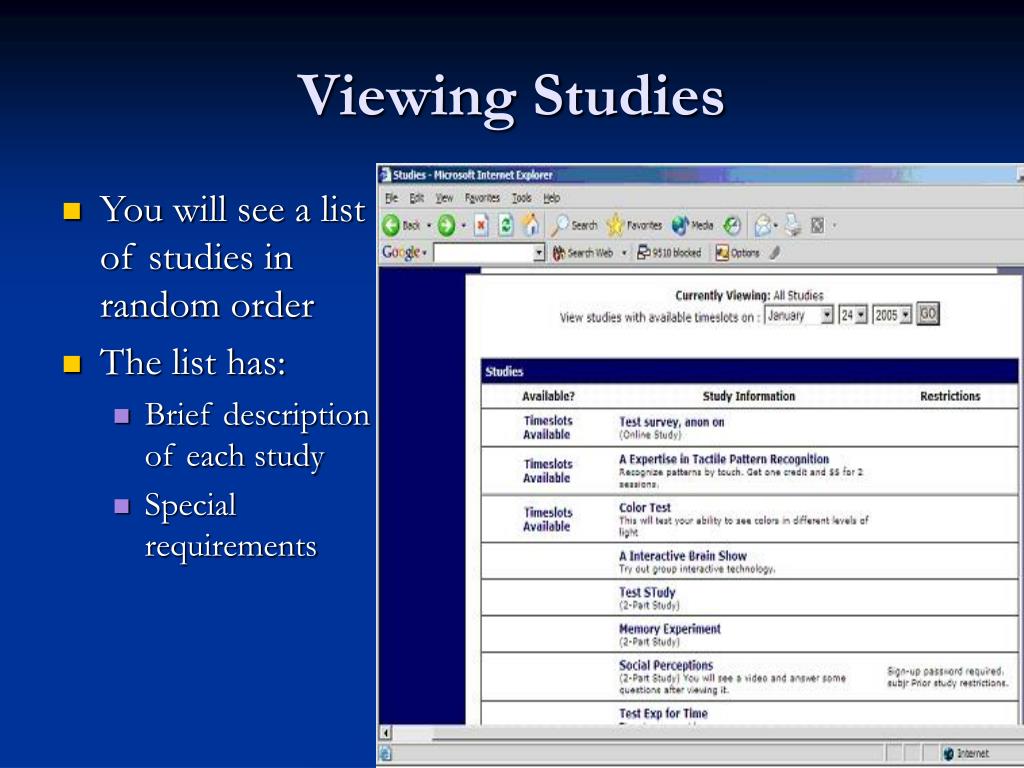The height and width of the screenshot is (768, 1024).
Task: Click the Back arrow icon in Internet Explorer
Action: click(x=391, y=226)
